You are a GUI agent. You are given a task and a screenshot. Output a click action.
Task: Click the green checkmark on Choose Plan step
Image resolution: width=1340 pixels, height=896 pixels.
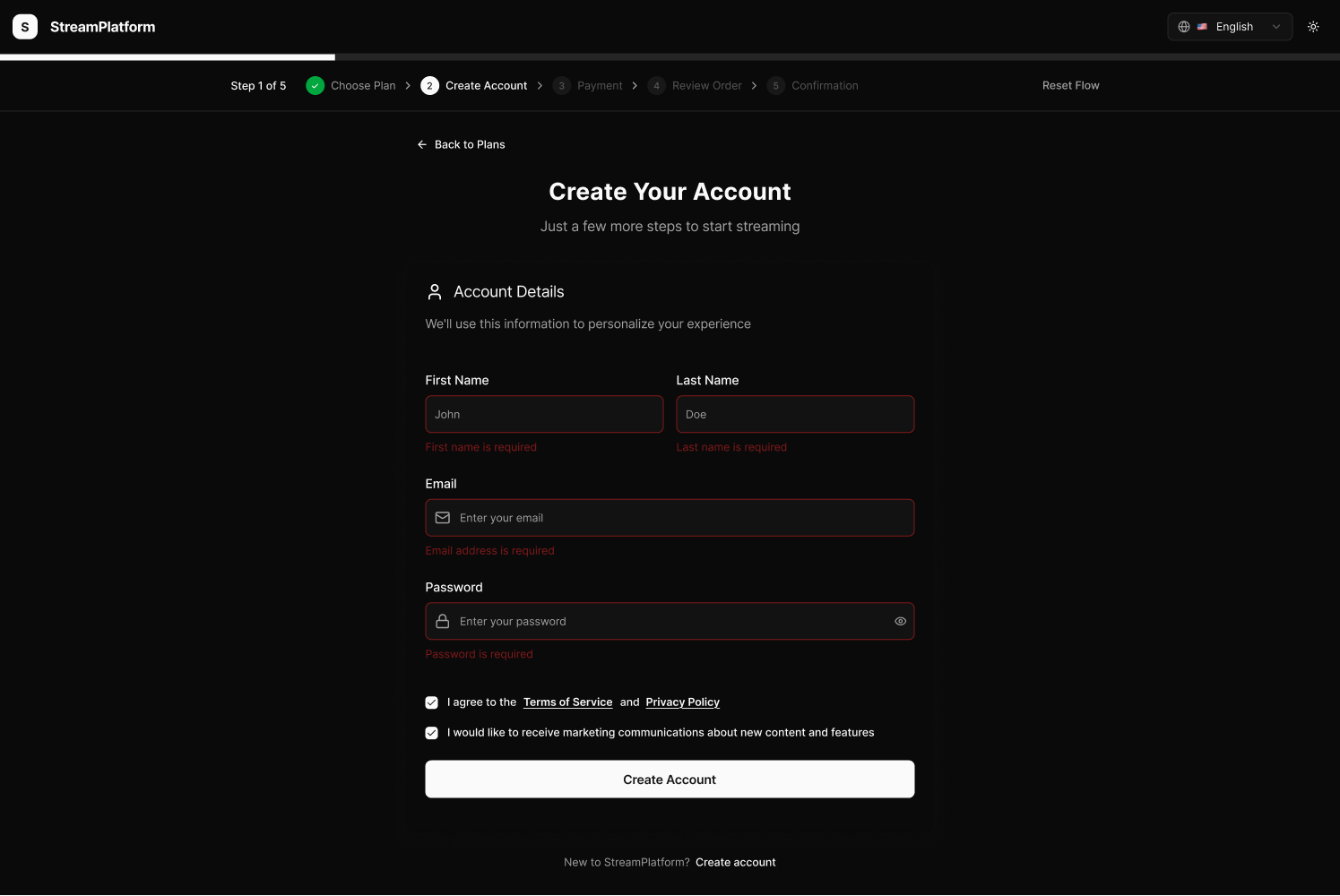[315, 85]
